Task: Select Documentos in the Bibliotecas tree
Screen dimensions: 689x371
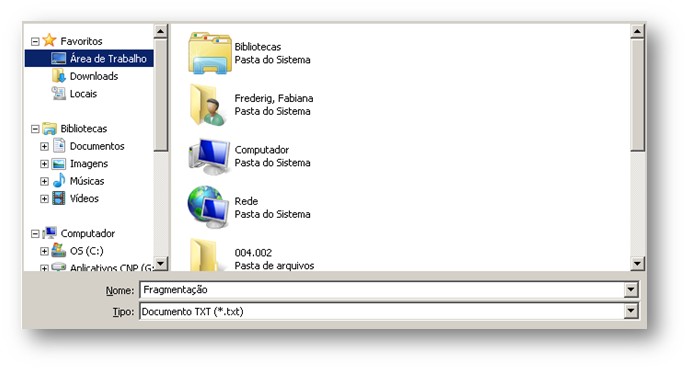Action: 97,146
